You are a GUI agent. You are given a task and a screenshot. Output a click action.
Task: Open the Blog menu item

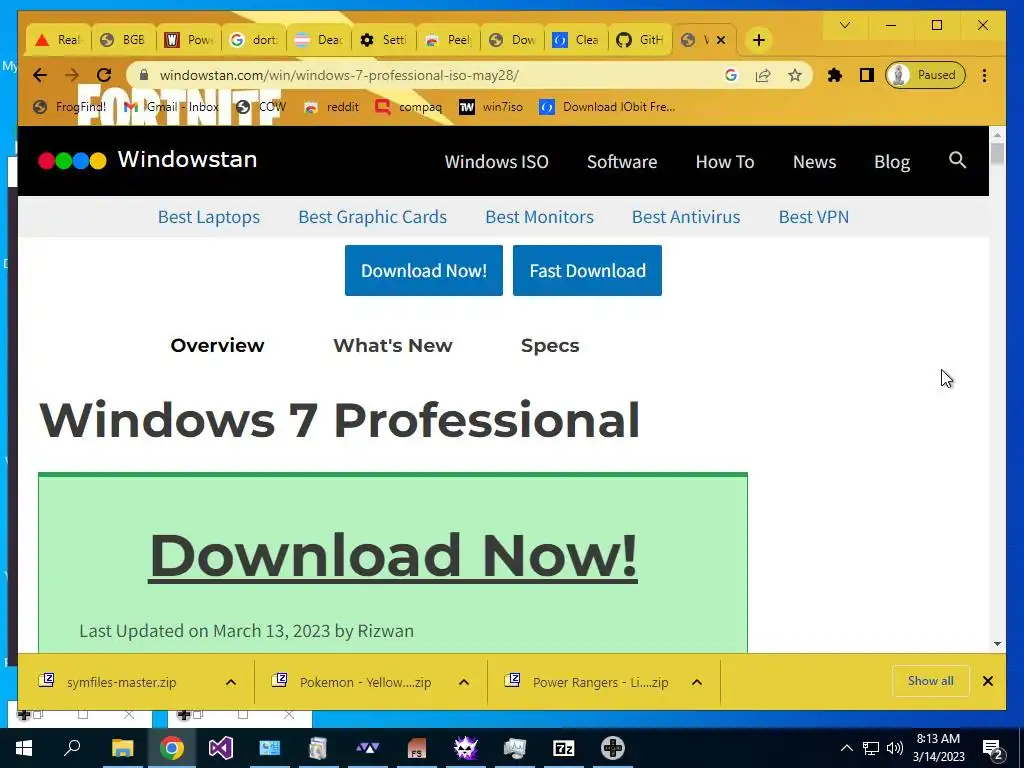pyautogui.click(x=892, y=162)
